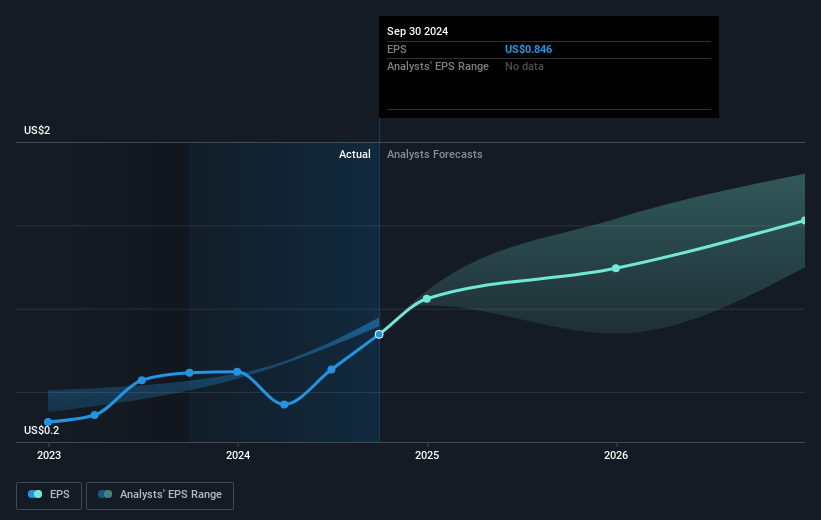
Task: Click the Analysts Forecasts label
Action: (x=435, y=154)
